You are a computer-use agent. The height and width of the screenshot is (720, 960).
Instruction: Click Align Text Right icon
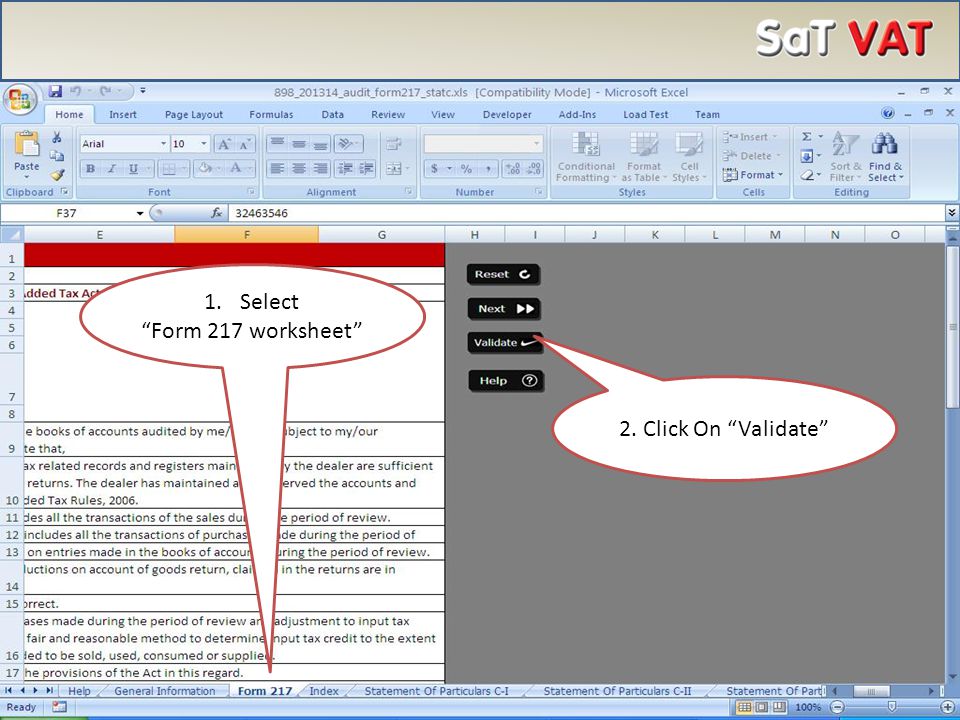point(320,168)
